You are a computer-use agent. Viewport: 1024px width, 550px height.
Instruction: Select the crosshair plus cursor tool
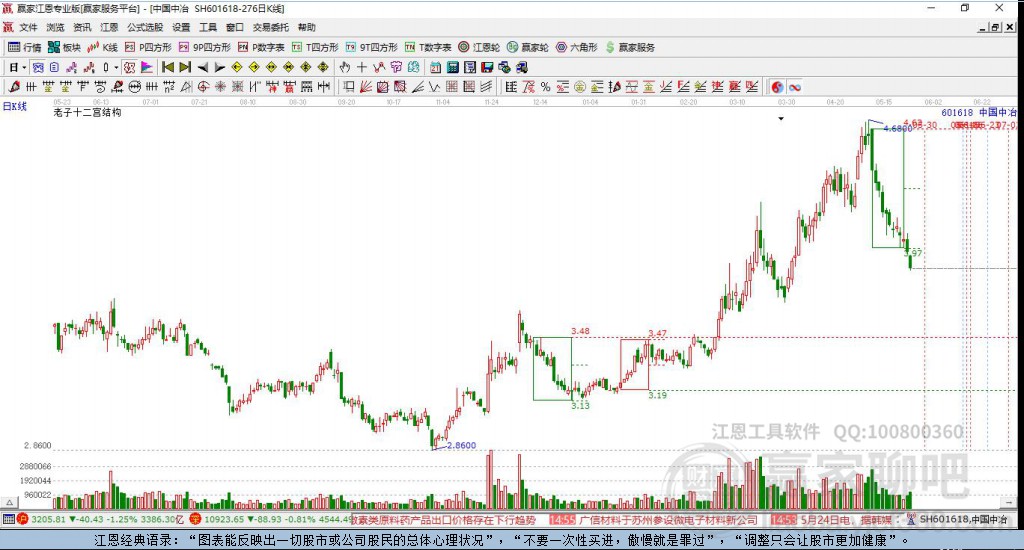tap(362, 67)
